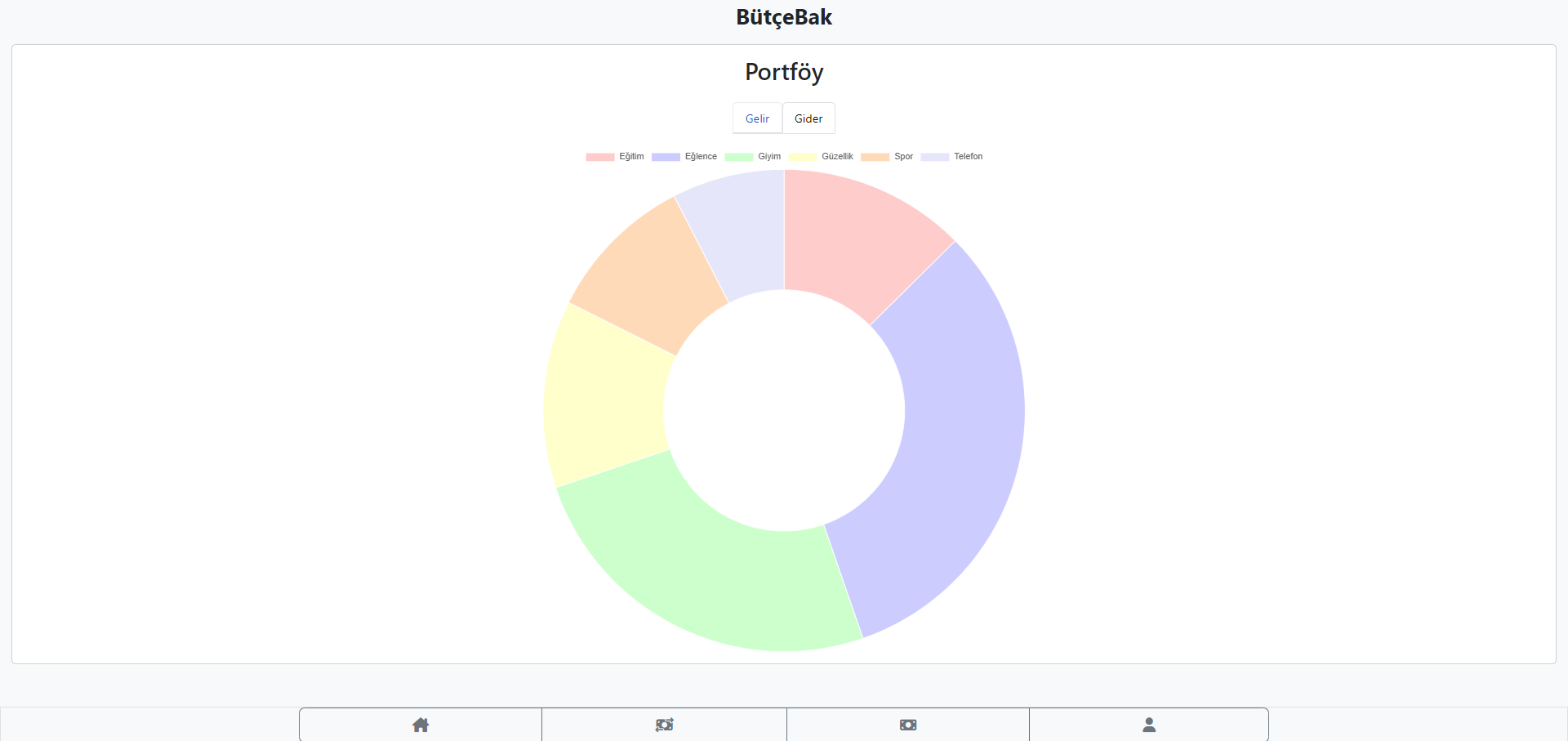The width and height of the screenshot is (1568, 741).
Task: Click the Portföy heading
Action: point(784,72)
